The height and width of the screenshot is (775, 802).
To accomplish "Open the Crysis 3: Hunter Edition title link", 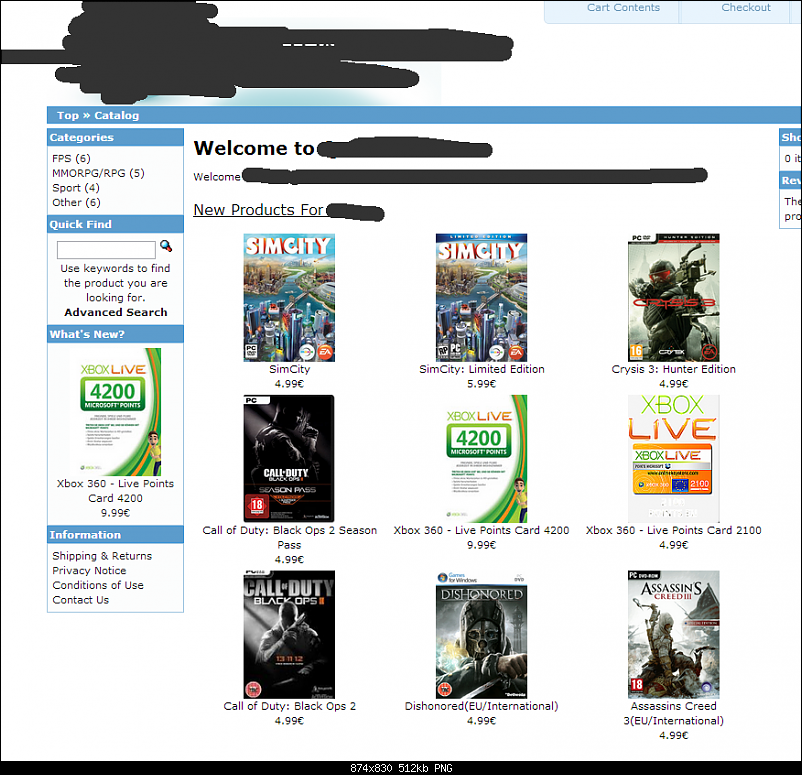I will tap(674, 369).
